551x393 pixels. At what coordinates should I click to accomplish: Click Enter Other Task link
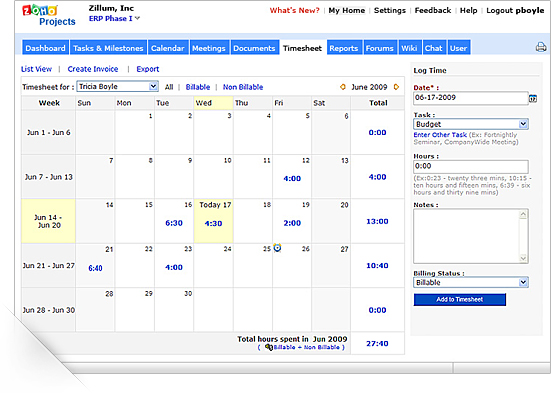pos(440,135)
